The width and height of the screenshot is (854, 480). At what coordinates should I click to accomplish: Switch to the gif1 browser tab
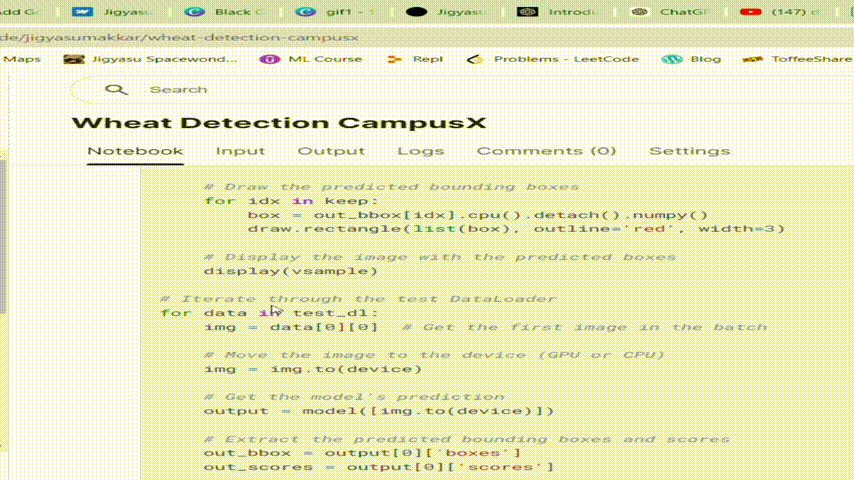[x=335, y=11]
